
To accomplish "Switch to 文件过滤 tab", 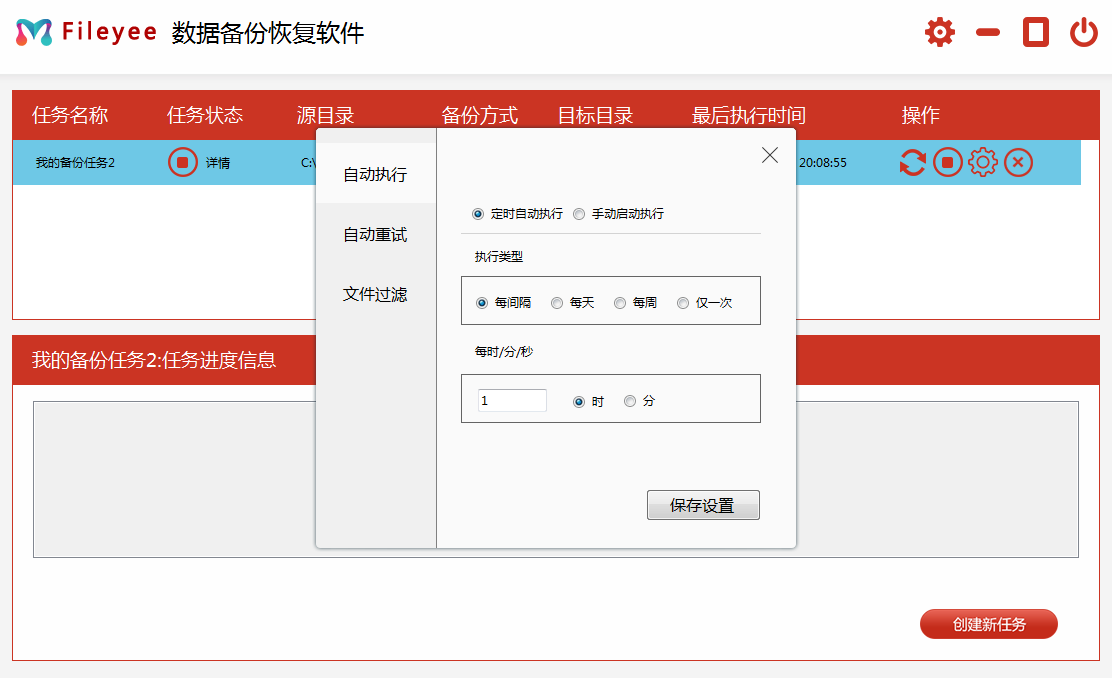I will coord(375,295).
